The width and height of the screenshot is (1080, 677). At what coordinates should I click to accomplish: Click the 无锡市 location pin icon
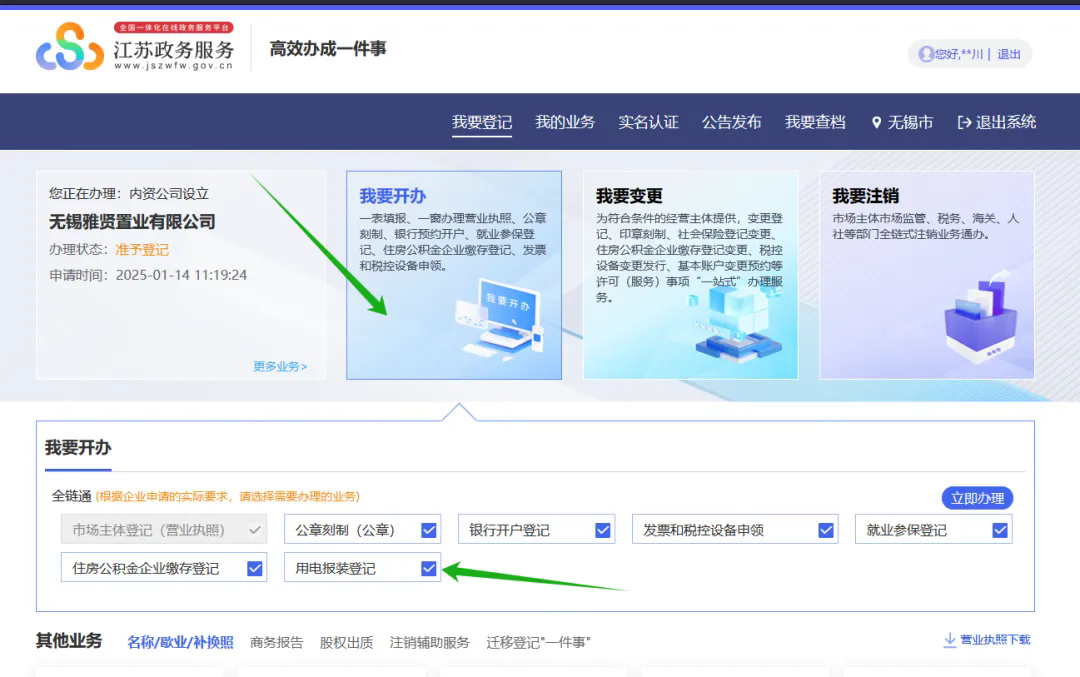pos(877,123)
